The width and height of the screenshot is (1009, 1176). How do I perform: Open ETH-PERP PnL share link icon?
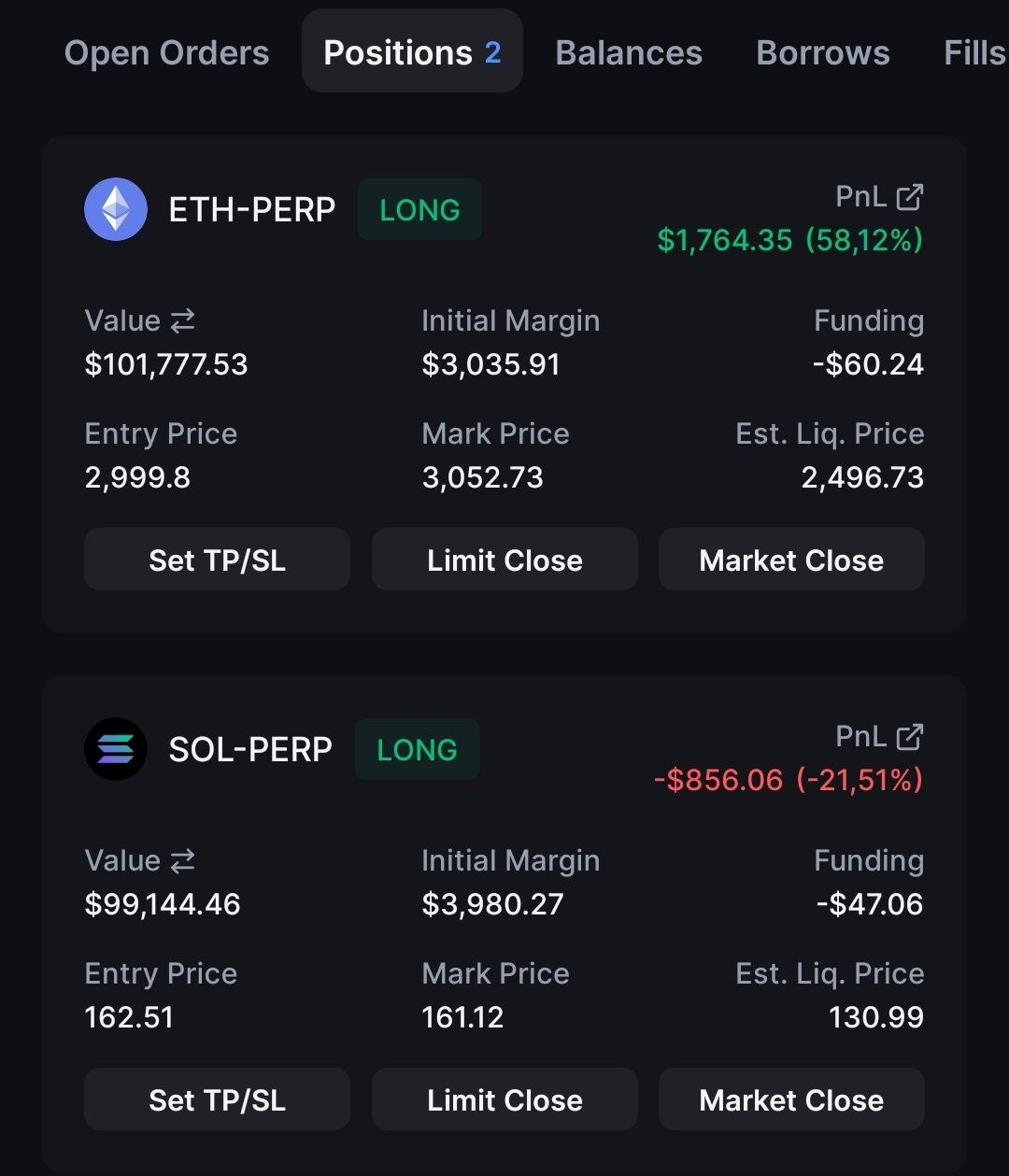tap(909, 197)
